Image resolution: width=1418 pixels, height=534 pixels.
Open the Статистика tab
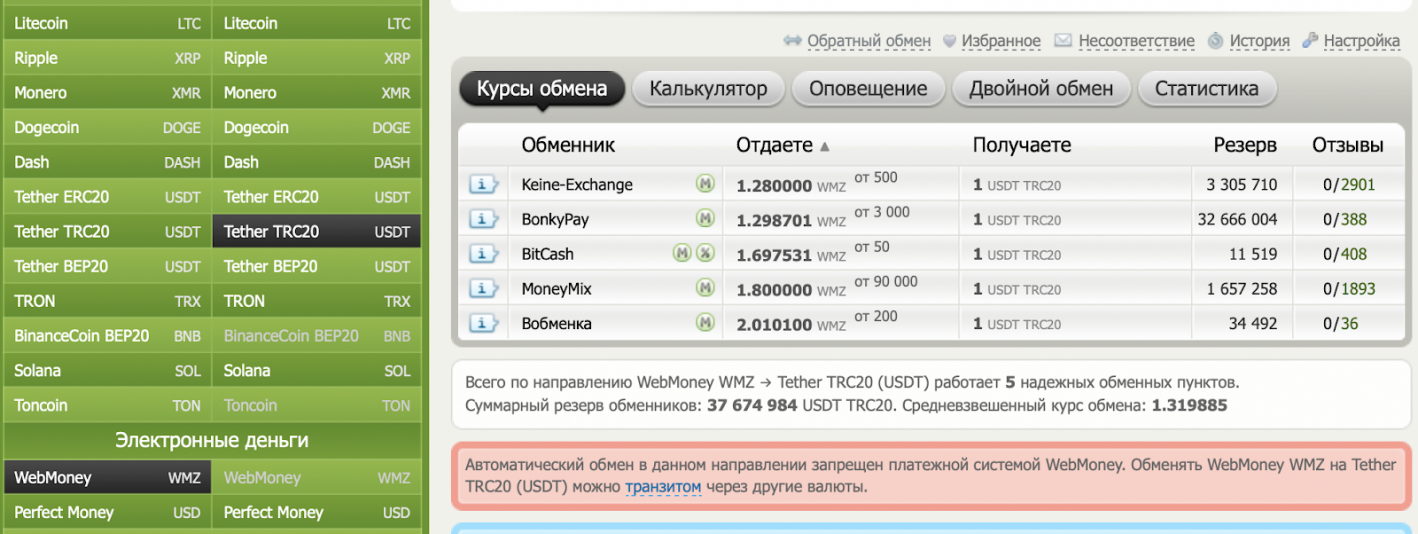(1207, 88)
